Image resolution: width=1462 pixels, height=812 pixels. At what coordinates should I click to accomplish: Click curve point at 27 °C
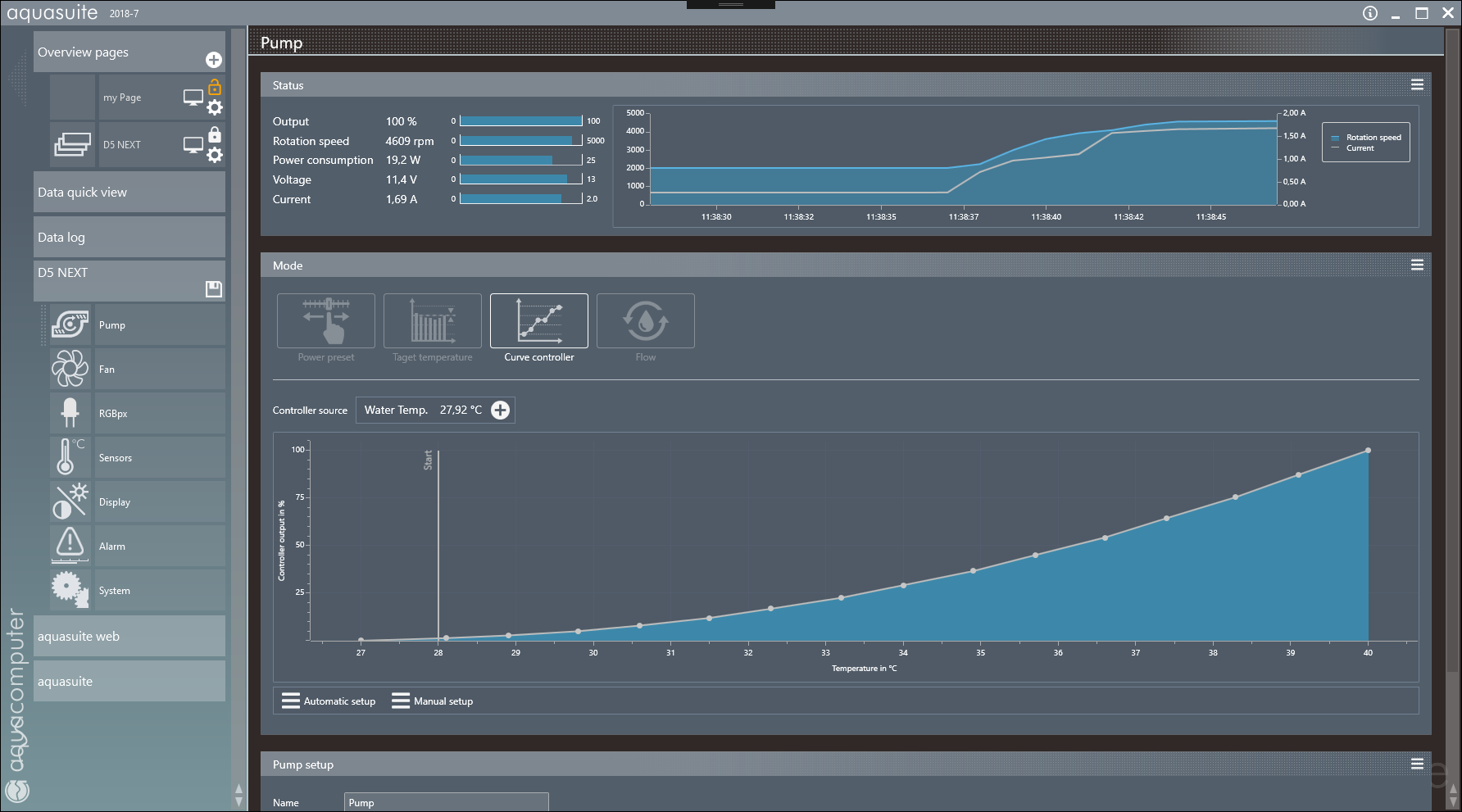coord(361,640)
